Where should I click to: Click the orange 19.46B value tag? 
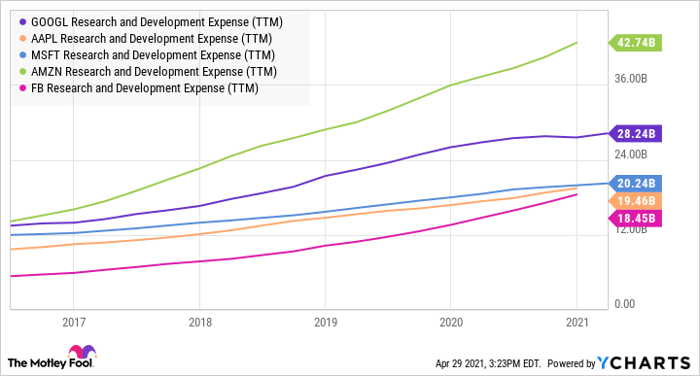(x=635, y=201)
